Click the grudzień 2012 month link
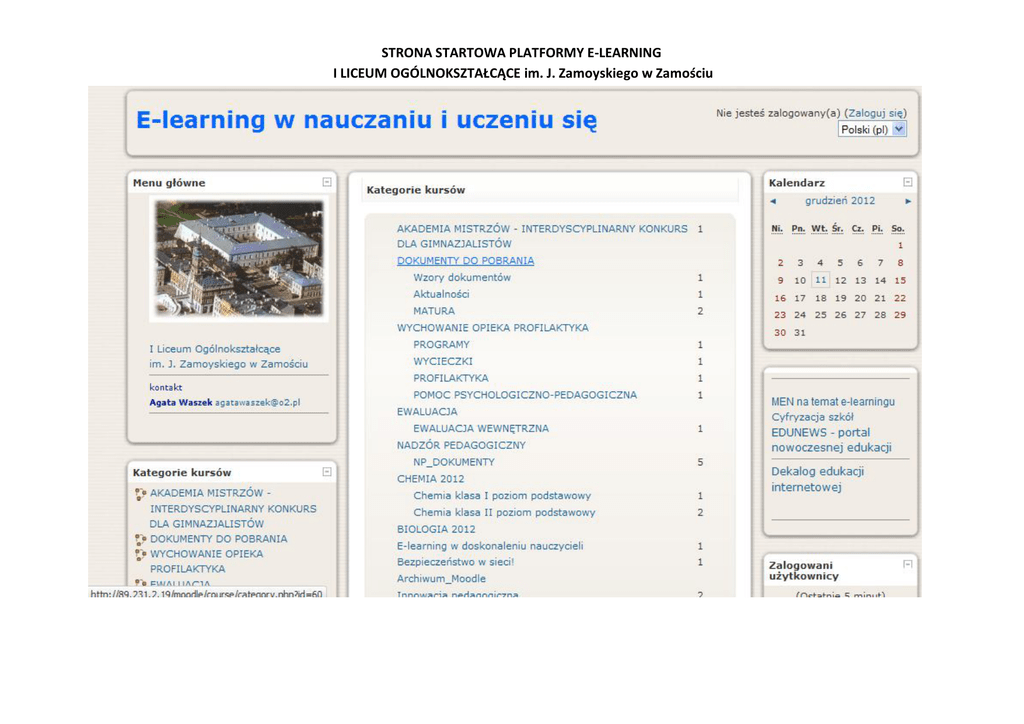This screenshot has height=724, width=1024. pos(840,201)
